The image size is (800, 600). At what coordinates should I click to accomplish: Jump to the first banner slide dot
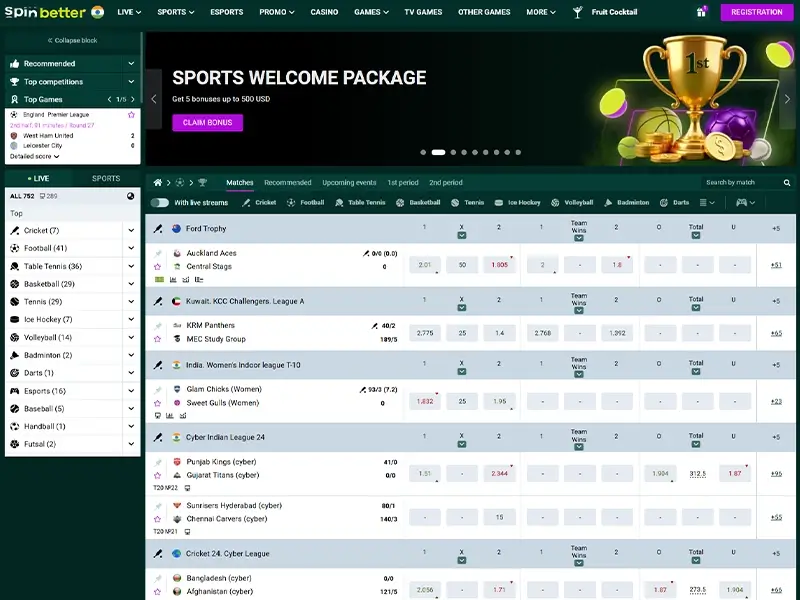423,152
